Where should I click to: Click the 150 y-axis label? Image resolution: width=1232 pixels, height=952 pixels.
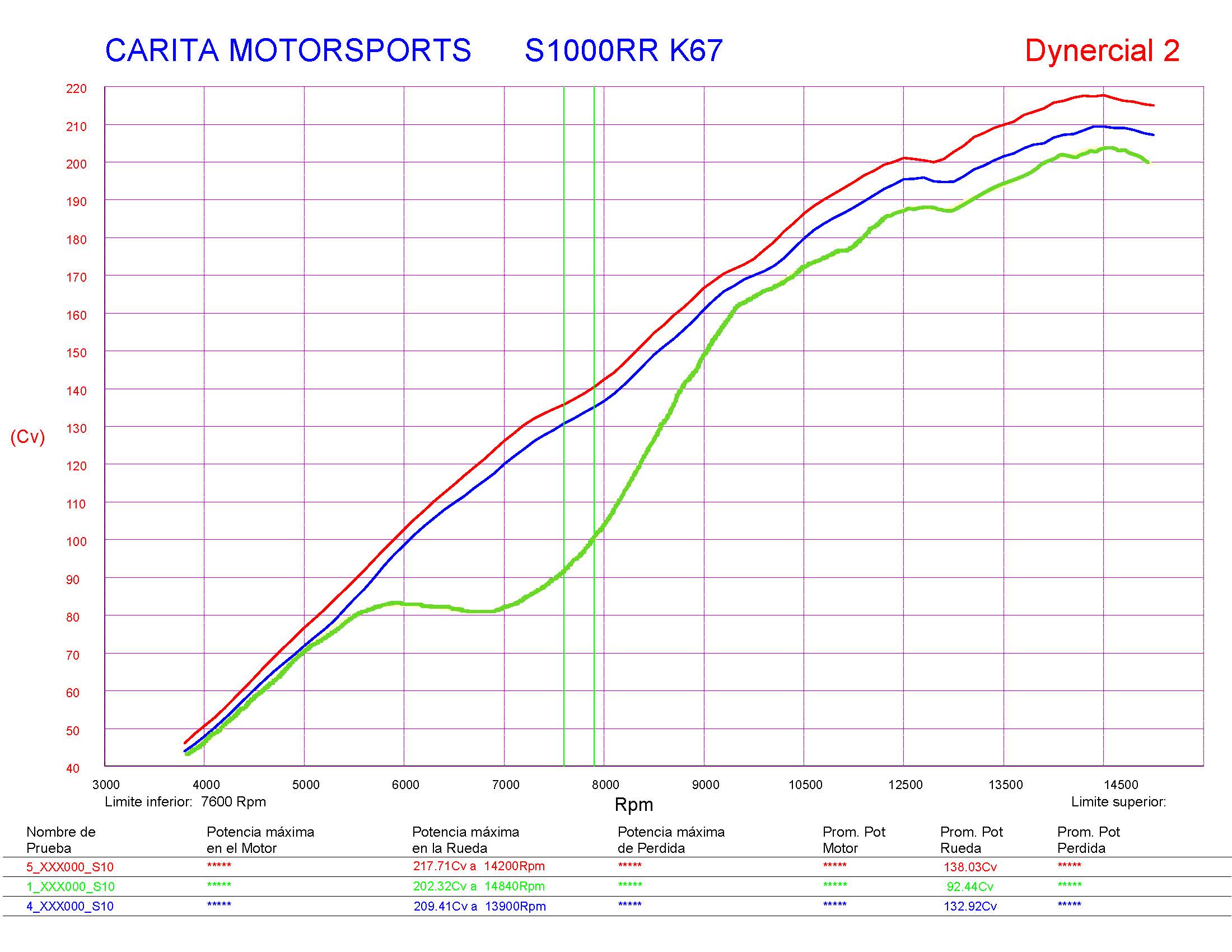76,353
